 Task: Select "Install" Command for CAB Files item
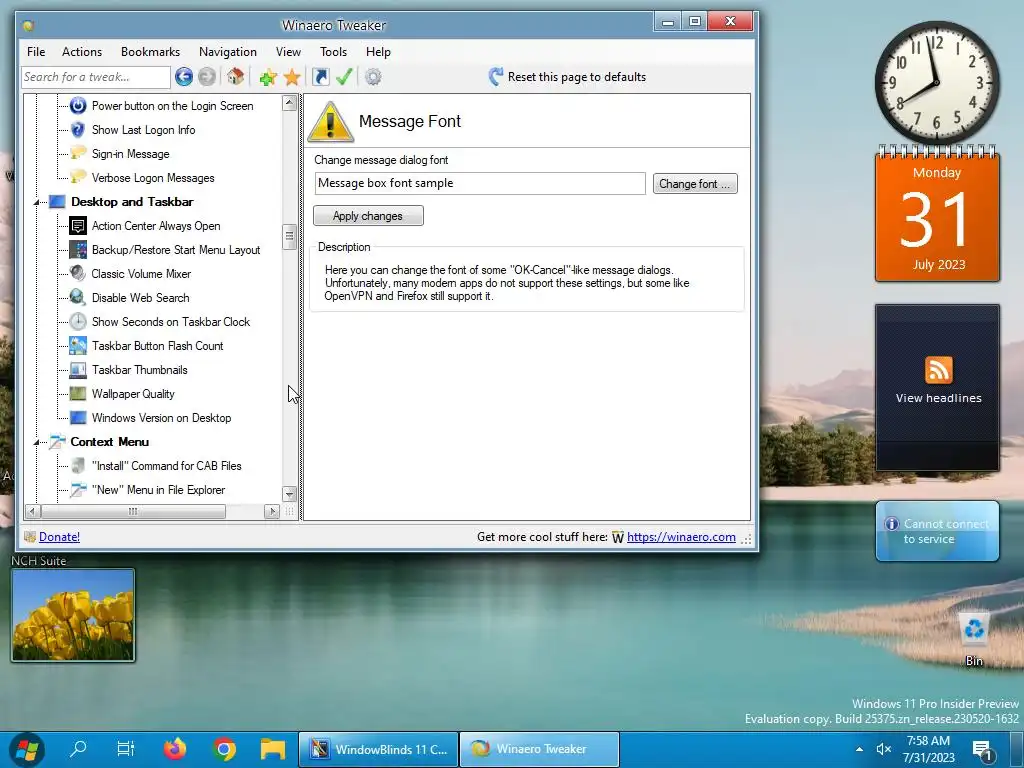point(167,466)
